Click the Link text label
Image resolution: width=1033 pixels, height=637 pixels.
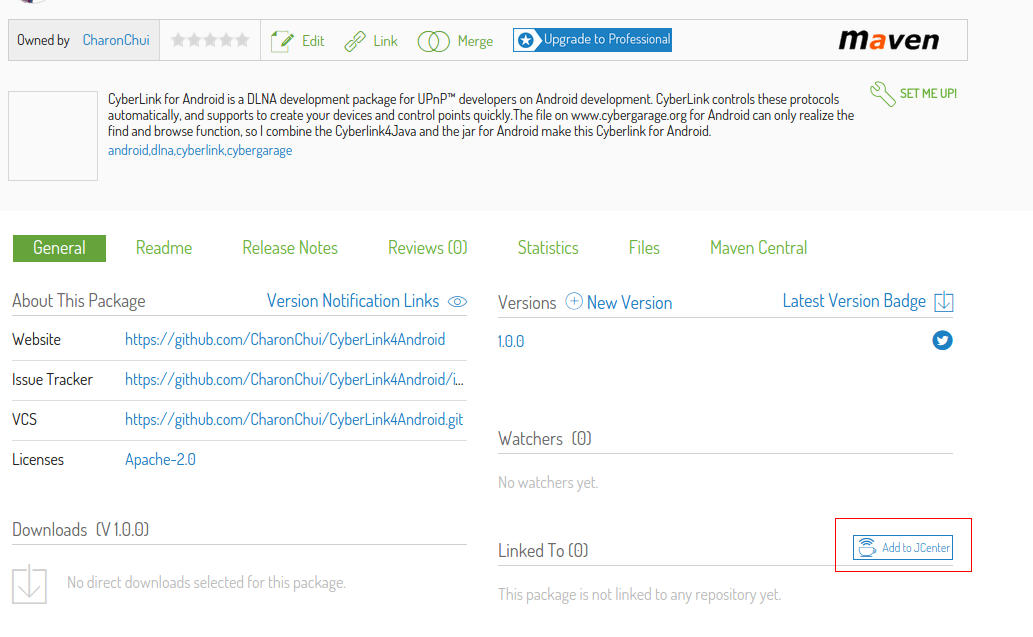[x=385, y=41]
